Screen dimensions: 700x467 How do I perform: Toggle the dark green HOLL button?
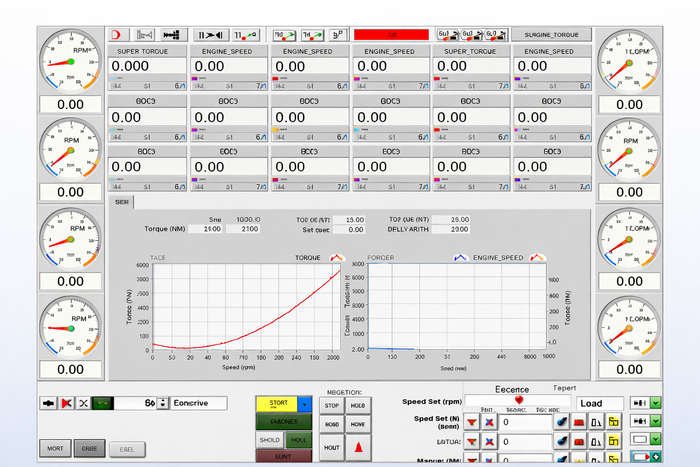click(298, 439)
